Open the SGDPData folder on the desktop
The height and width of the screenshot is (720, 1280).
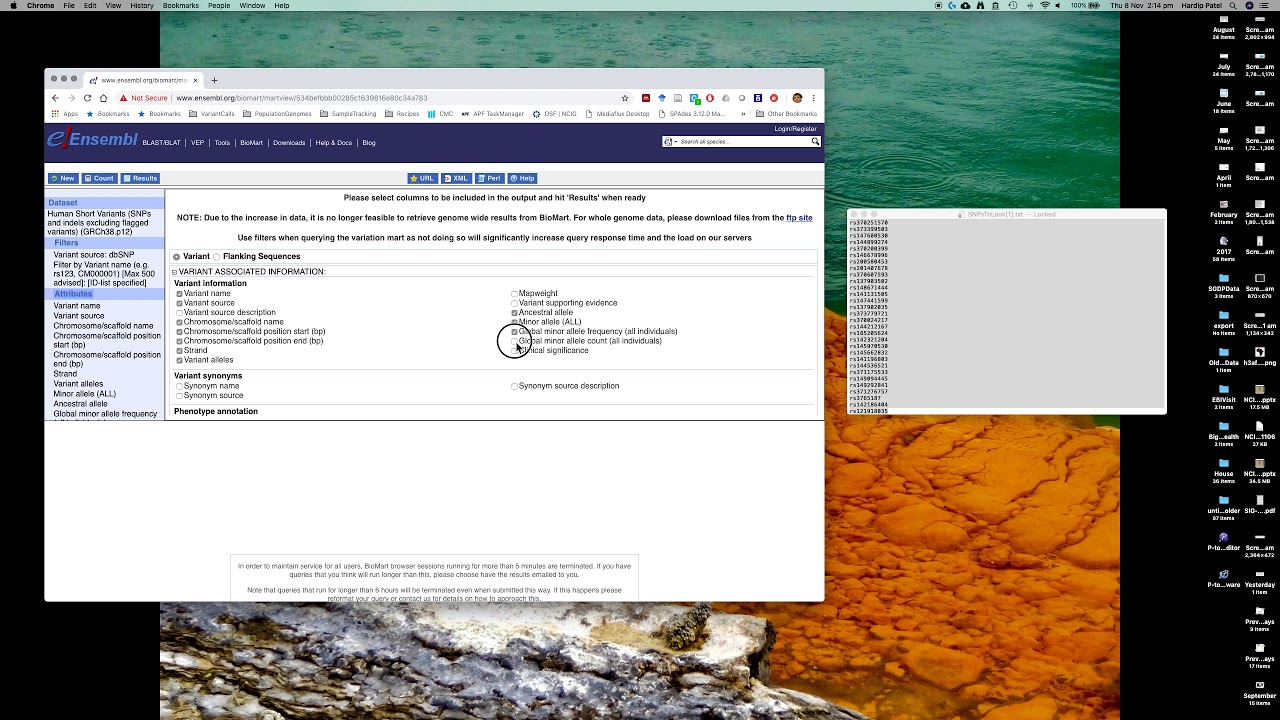[1224, 287]
